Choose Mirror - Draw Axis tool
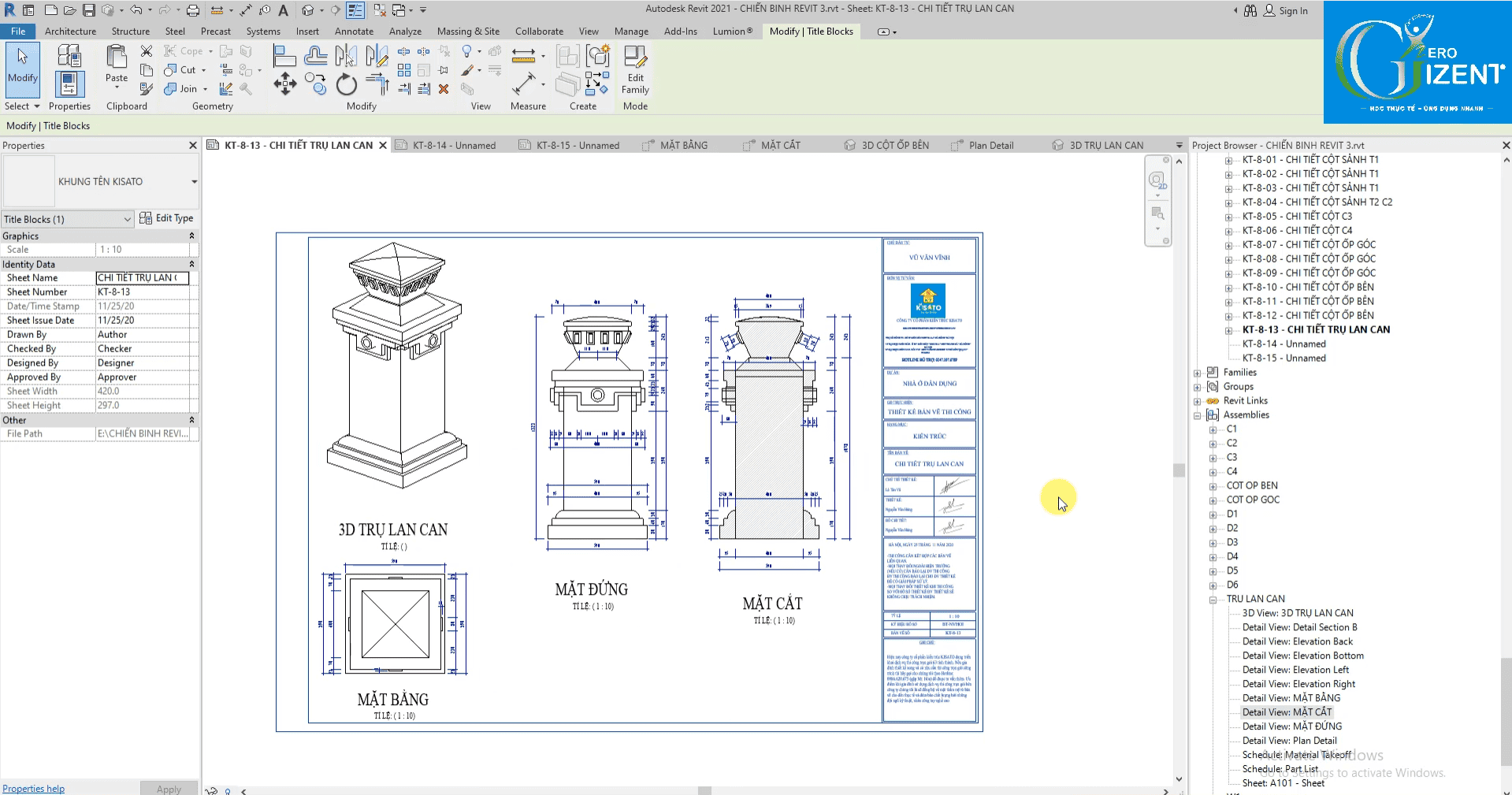1512x795 pixels. (377, 56)
